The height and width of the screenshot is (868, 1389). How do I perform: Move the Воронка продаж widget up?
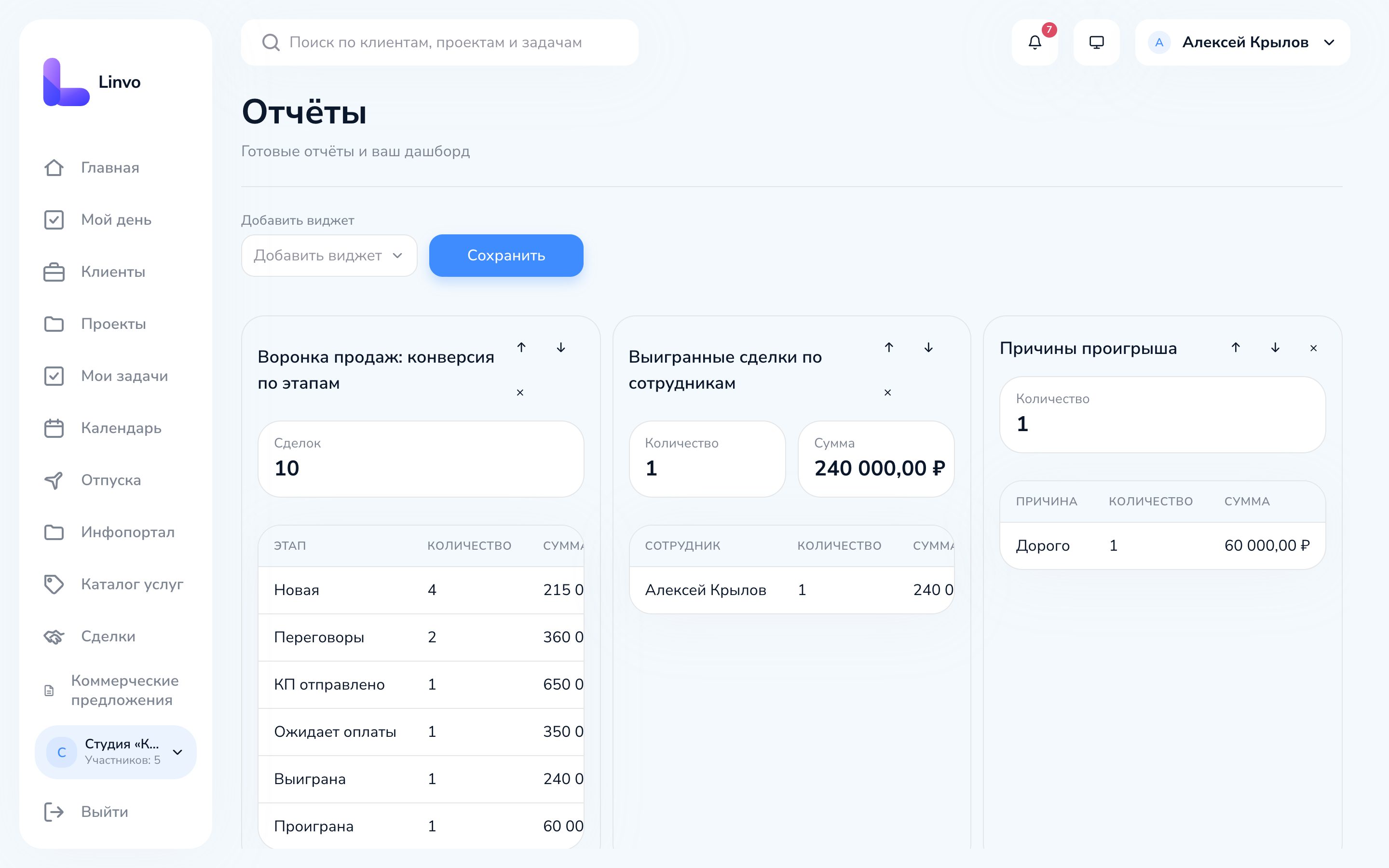pos(521,347)
